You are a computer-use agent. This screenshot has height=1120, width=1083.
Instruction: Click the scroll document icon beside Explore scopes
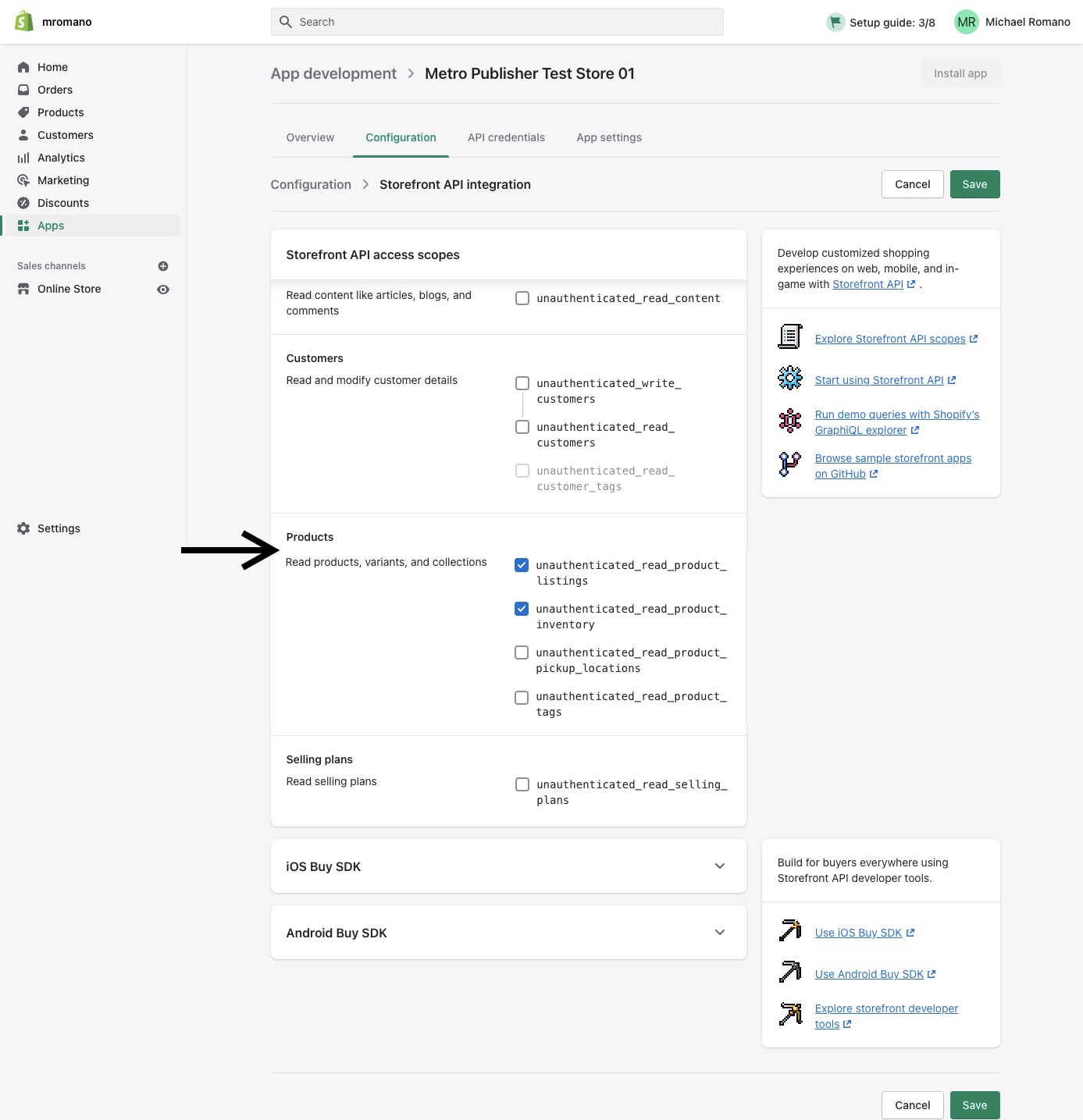pos(790,336)
